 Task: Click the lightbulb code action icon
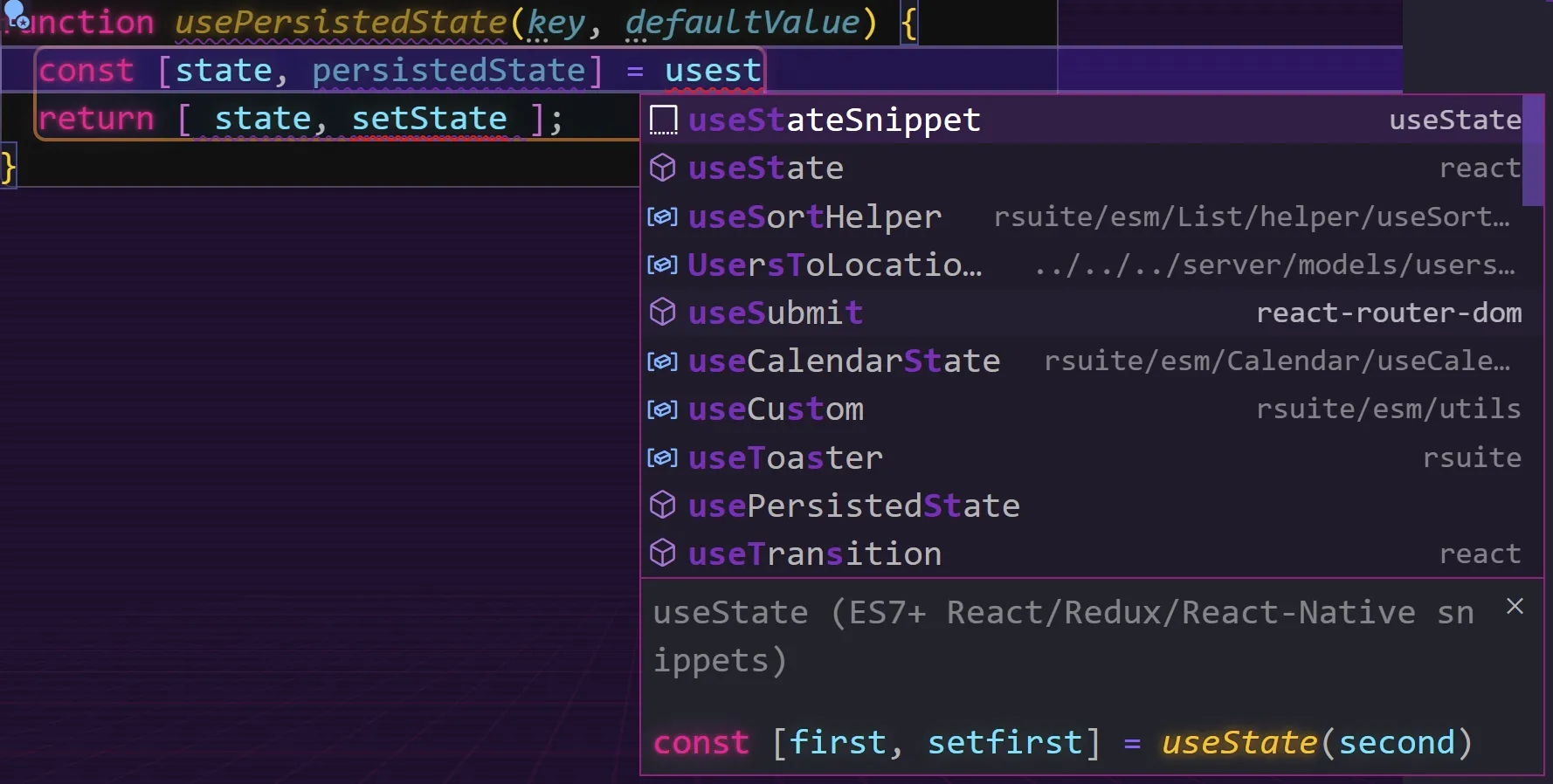pyautogui.click(x=16, y=14)
